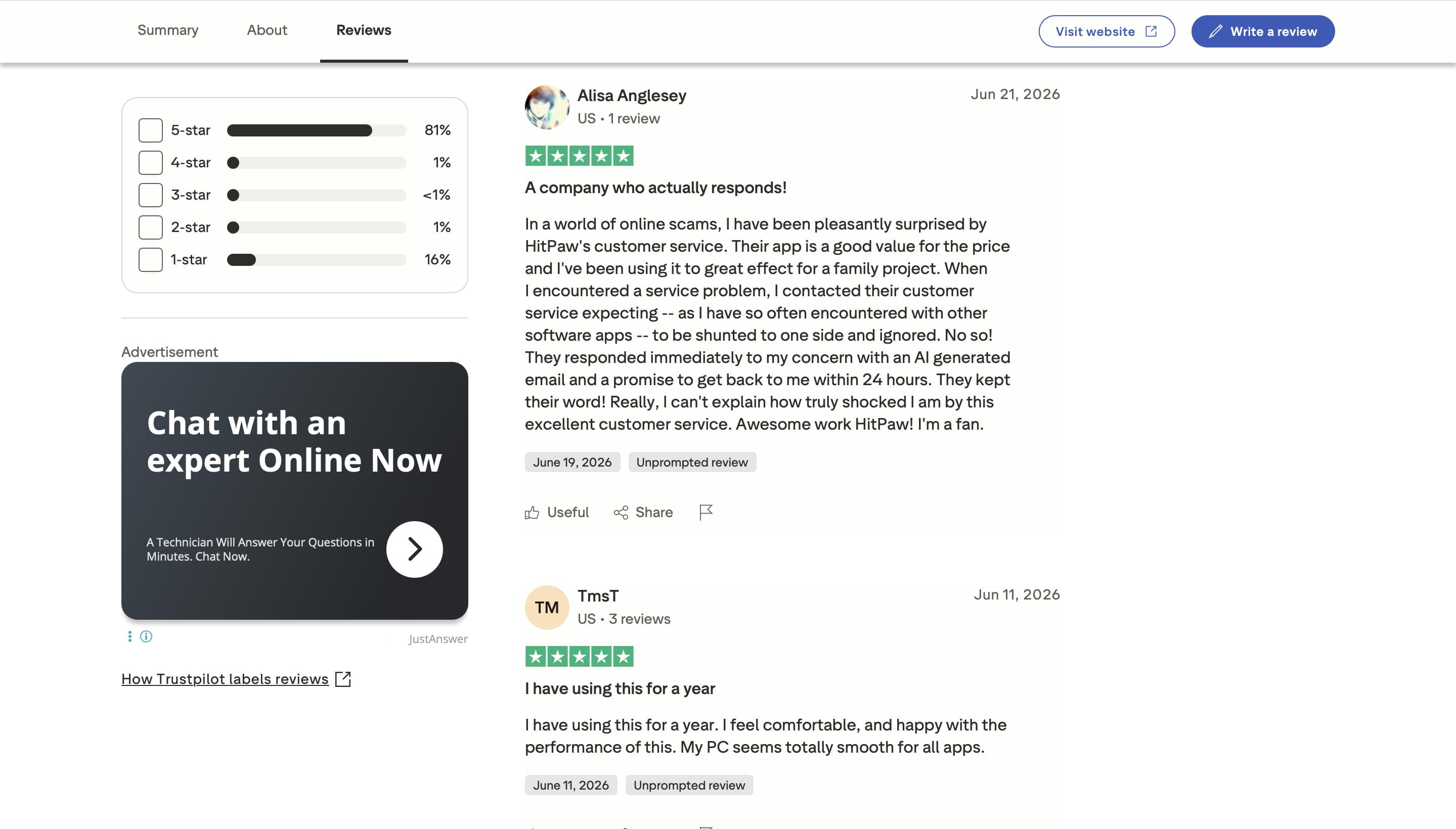Click the 81% value for 5-star

tap(437, 130)
